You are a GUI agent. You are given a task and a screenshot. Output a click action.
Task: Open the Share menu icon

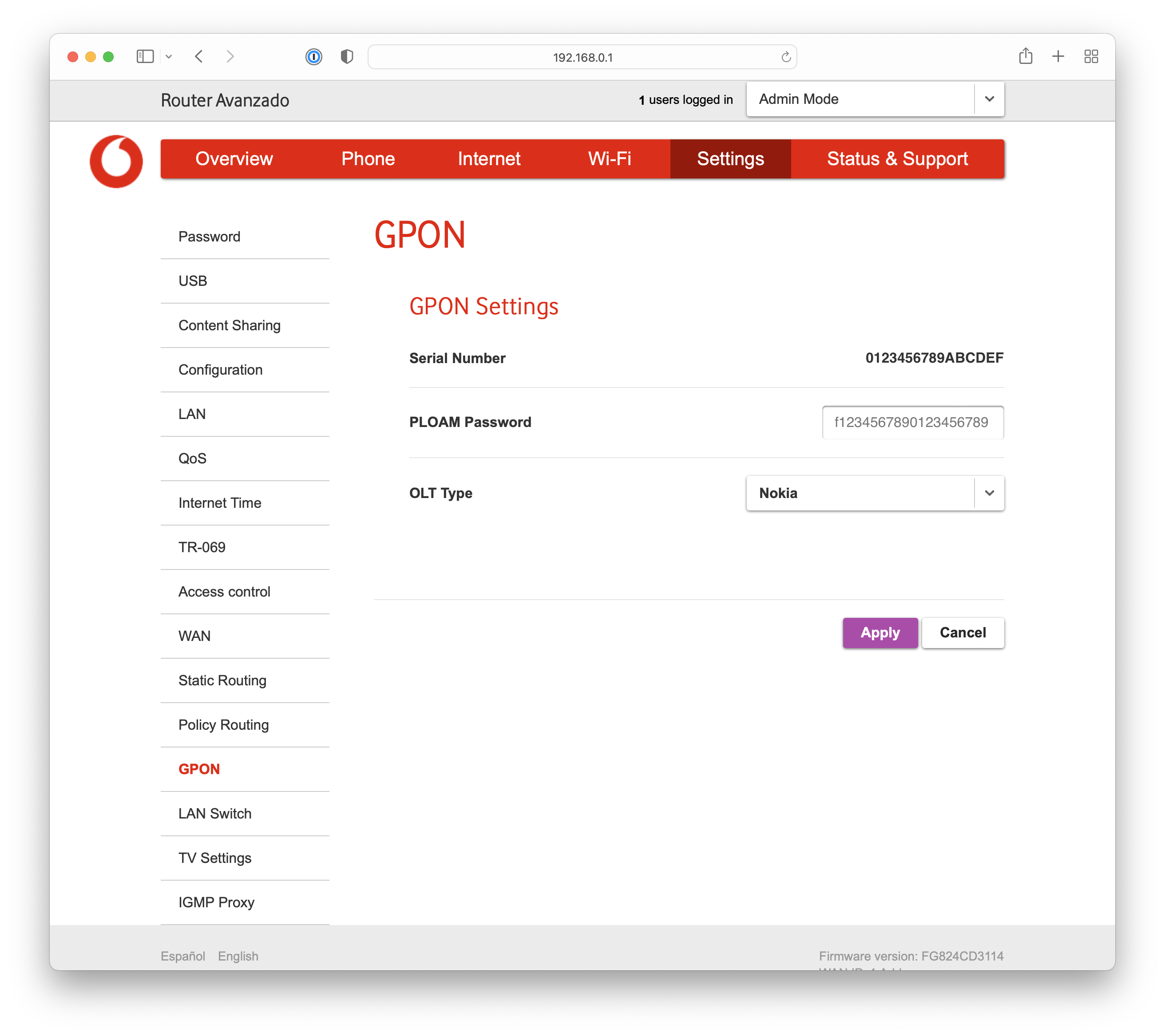click(1025, 56)
